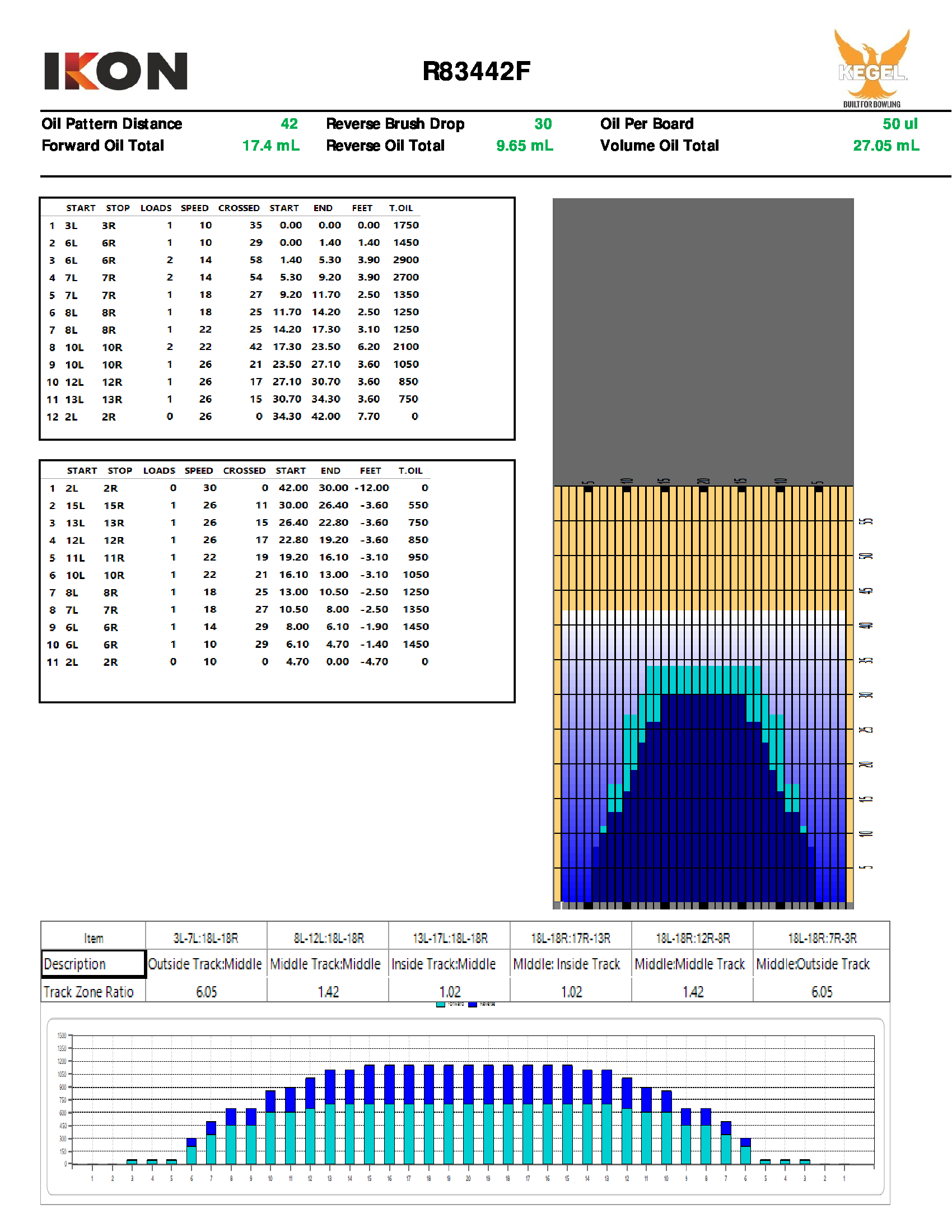
Task: Click the Oil Pattern Distance value 42
Action: (x=289, y=124)
